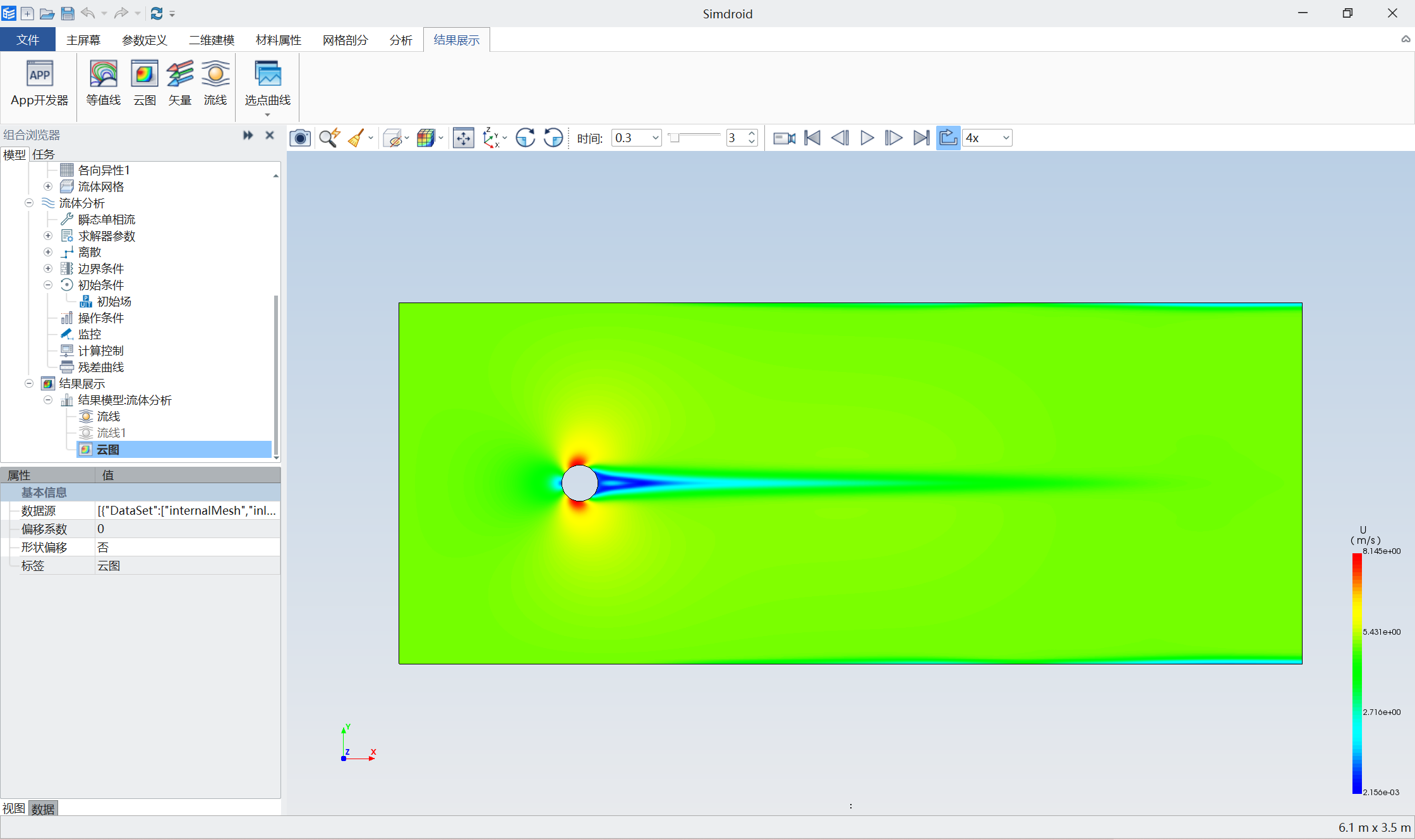Click the fit-view pan arrows icon

click(x=464, y=138)
